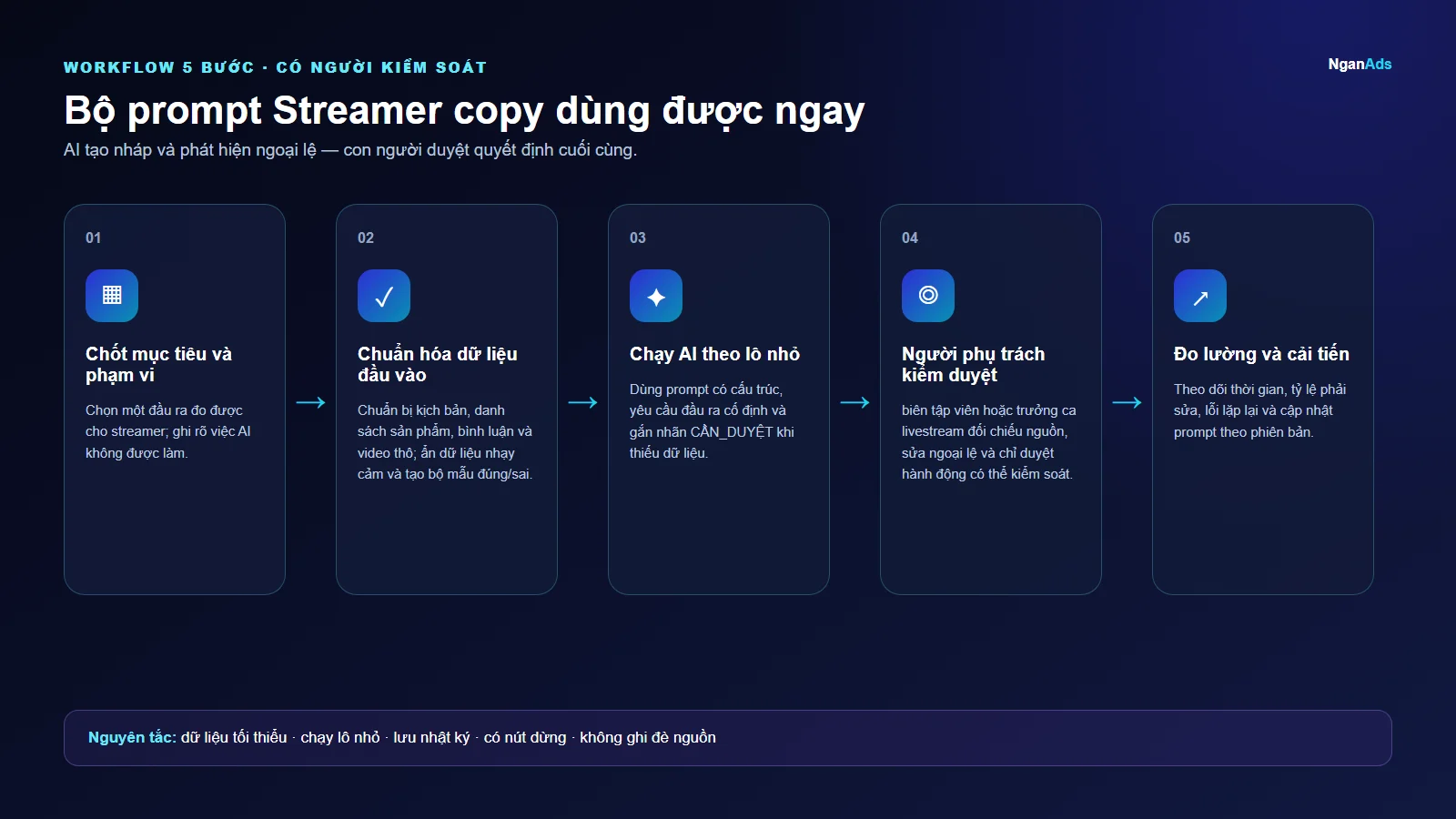Click the step number 01 label
This screenshot has height=819, width=1456.
coord(94,238)
